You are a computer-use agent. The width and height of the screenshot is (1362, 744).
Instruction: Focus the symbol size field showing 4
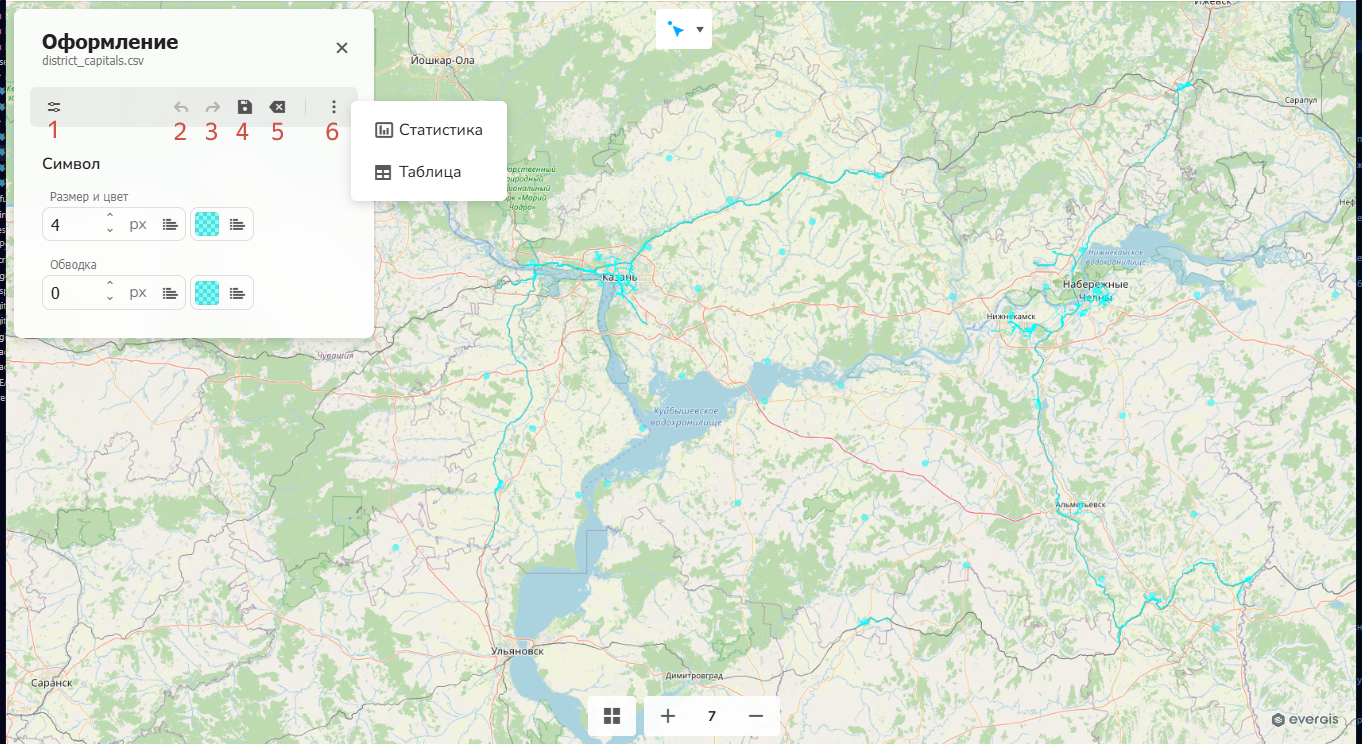pyautogui.click(x=72, y=225)
